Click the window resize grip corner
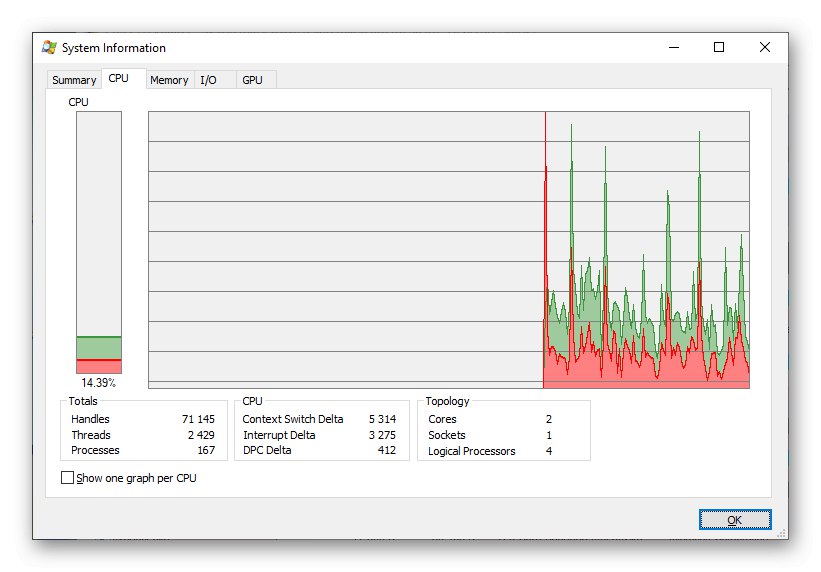 [782, 533]
